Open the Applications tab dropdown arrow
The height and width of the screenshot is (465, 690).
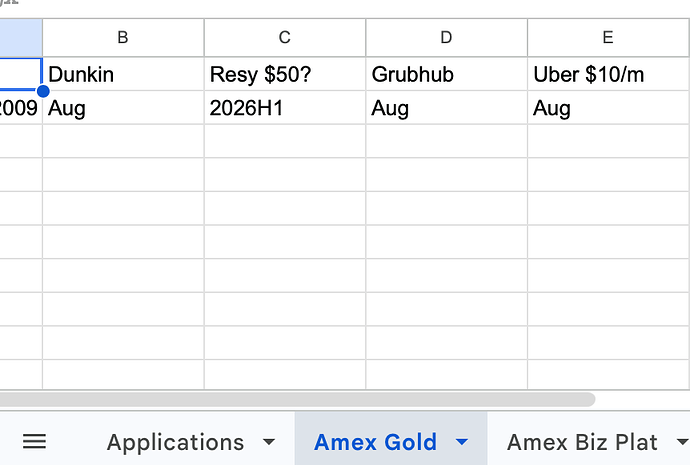coord(268,442)
